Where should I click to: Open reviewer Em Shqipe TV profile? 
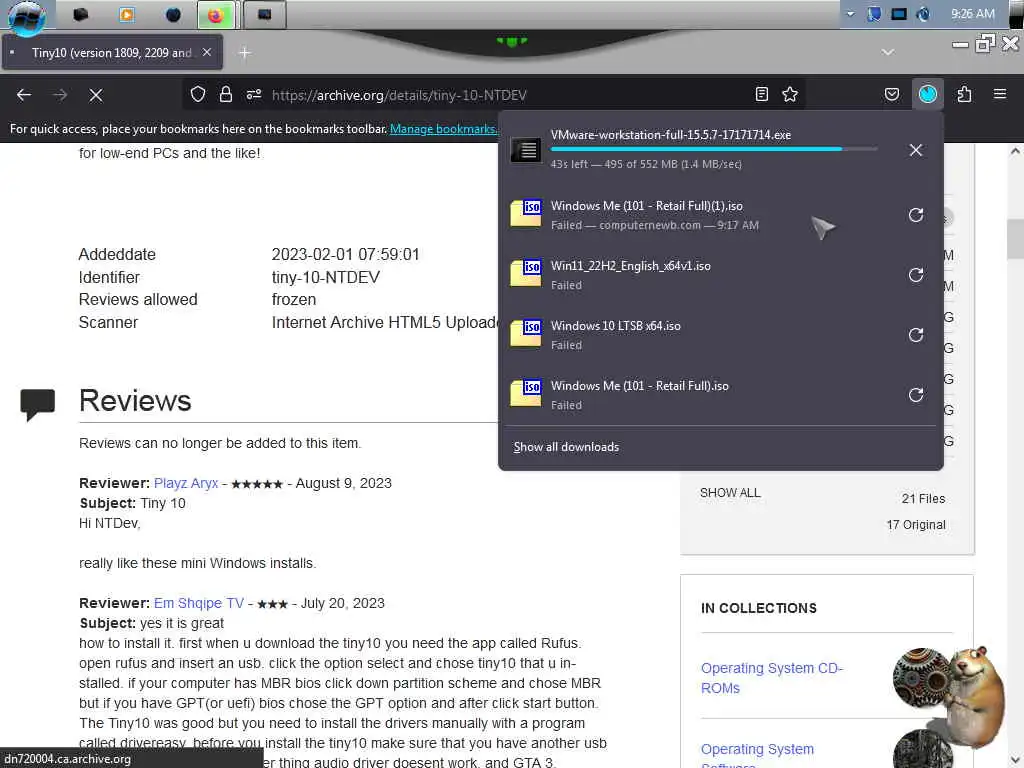(199, 603)
